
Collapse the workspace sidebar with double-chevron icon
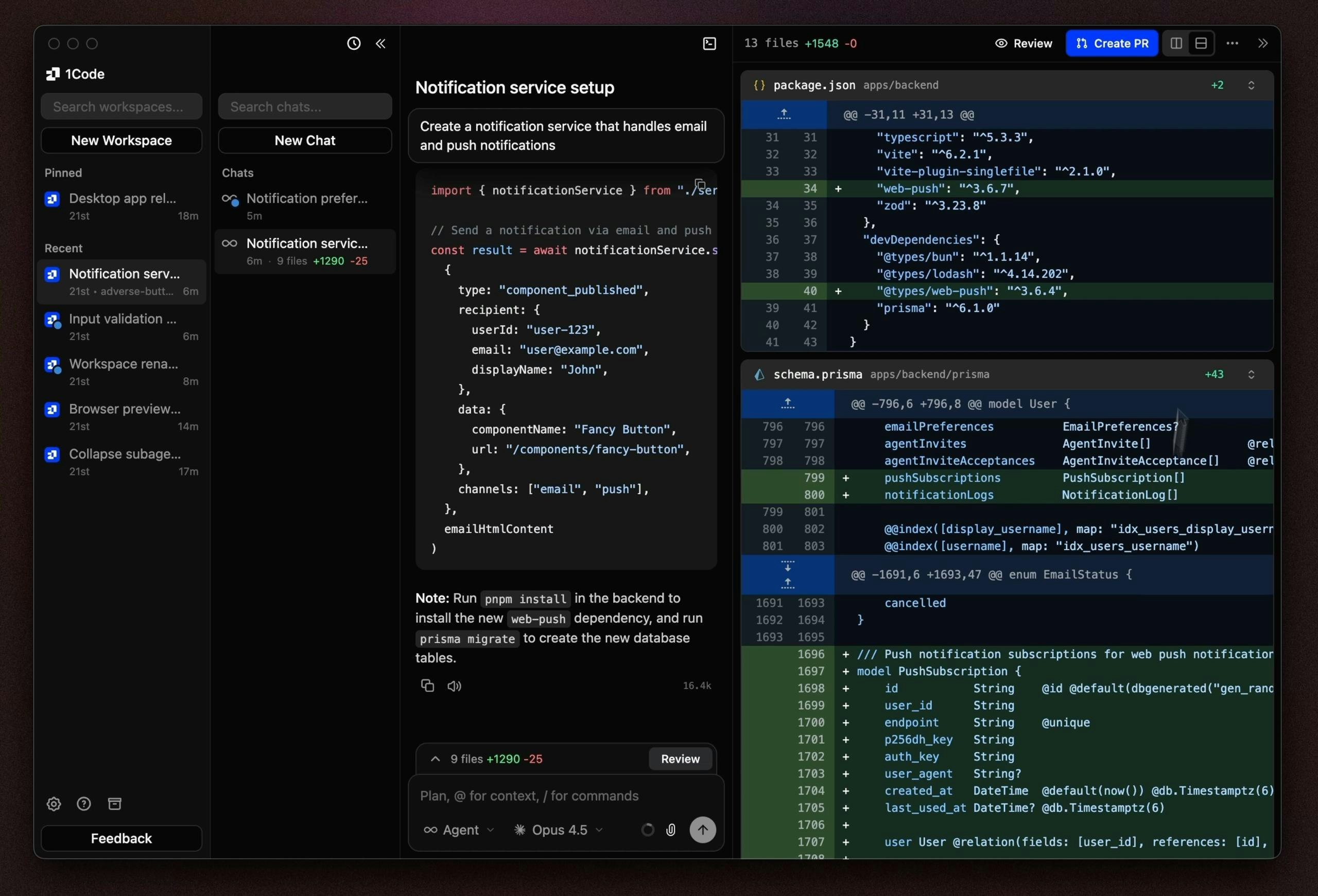coord(380,43)
